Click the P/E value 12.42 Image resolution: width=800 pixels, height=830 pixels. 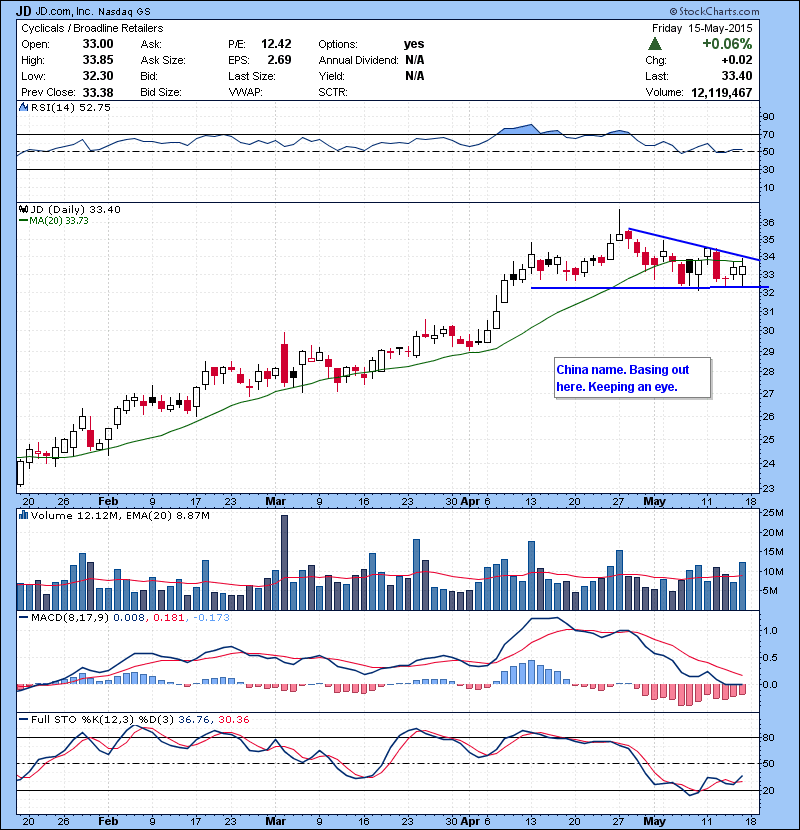tap(276, 44)
